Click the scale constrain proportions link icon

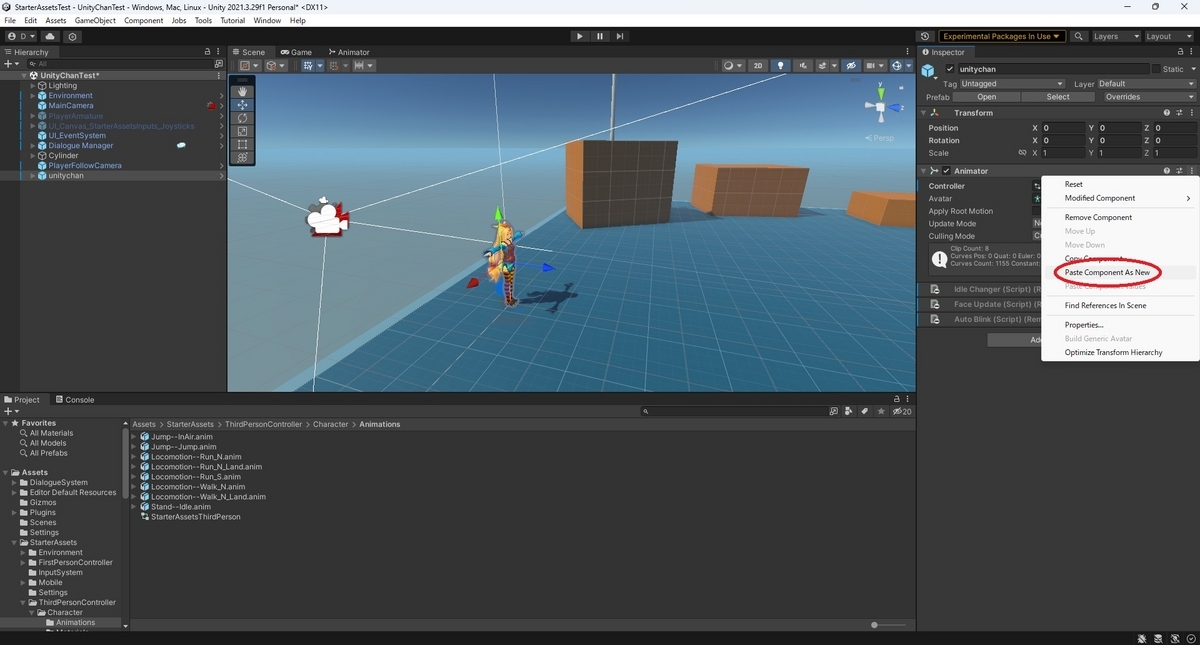tap(1022, 153)
